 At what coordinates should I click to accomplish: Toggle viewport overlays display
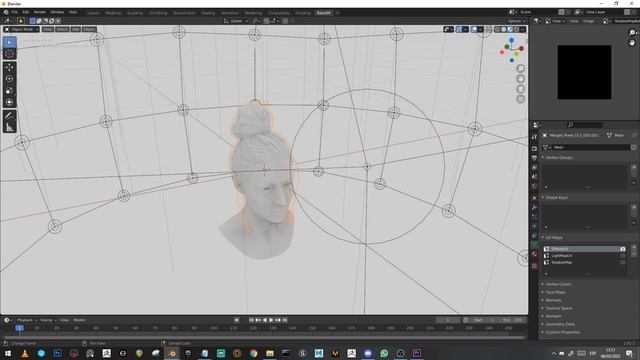click(474, 29)
